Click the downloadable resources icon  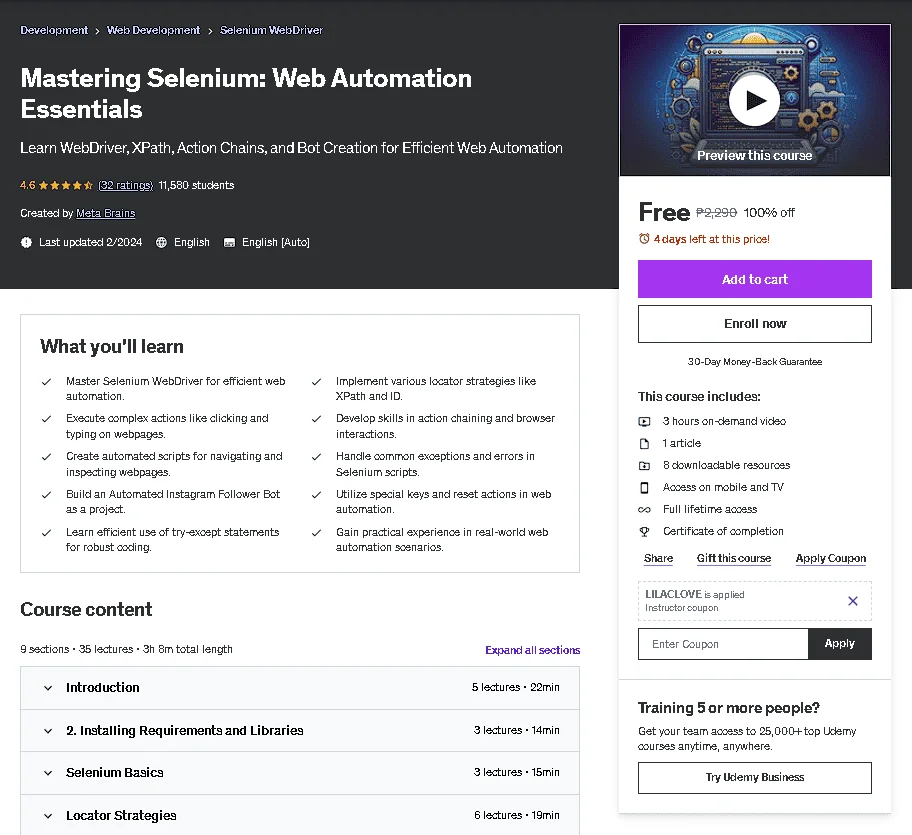(644, 466)
